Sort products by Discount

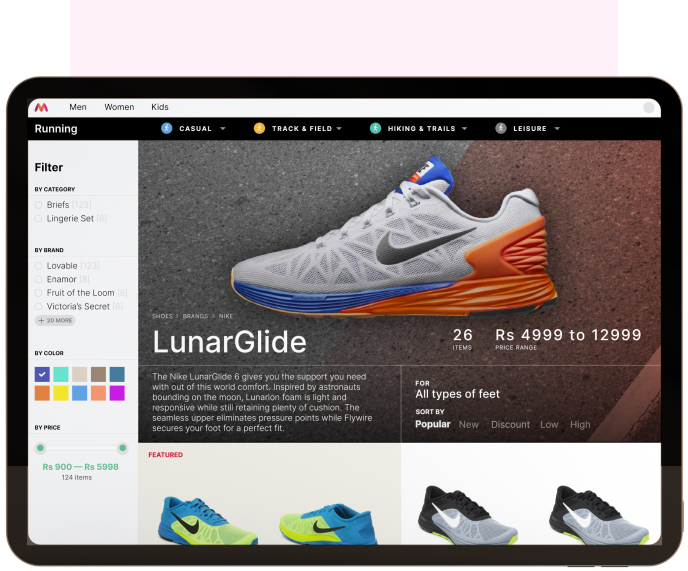coord(510,425)
